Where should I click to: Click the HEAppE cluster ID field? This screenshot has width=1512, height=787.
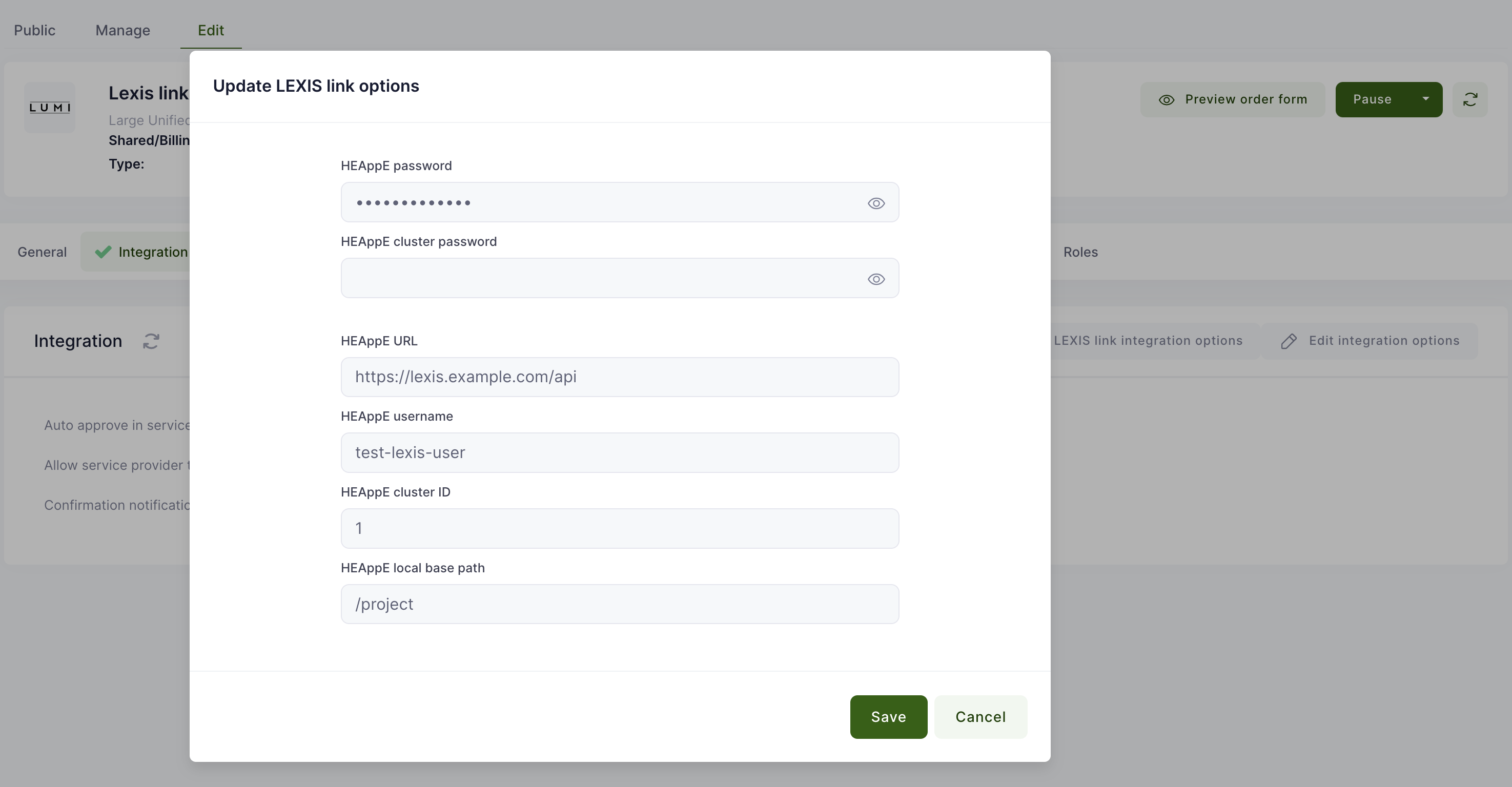pos(619,528)
